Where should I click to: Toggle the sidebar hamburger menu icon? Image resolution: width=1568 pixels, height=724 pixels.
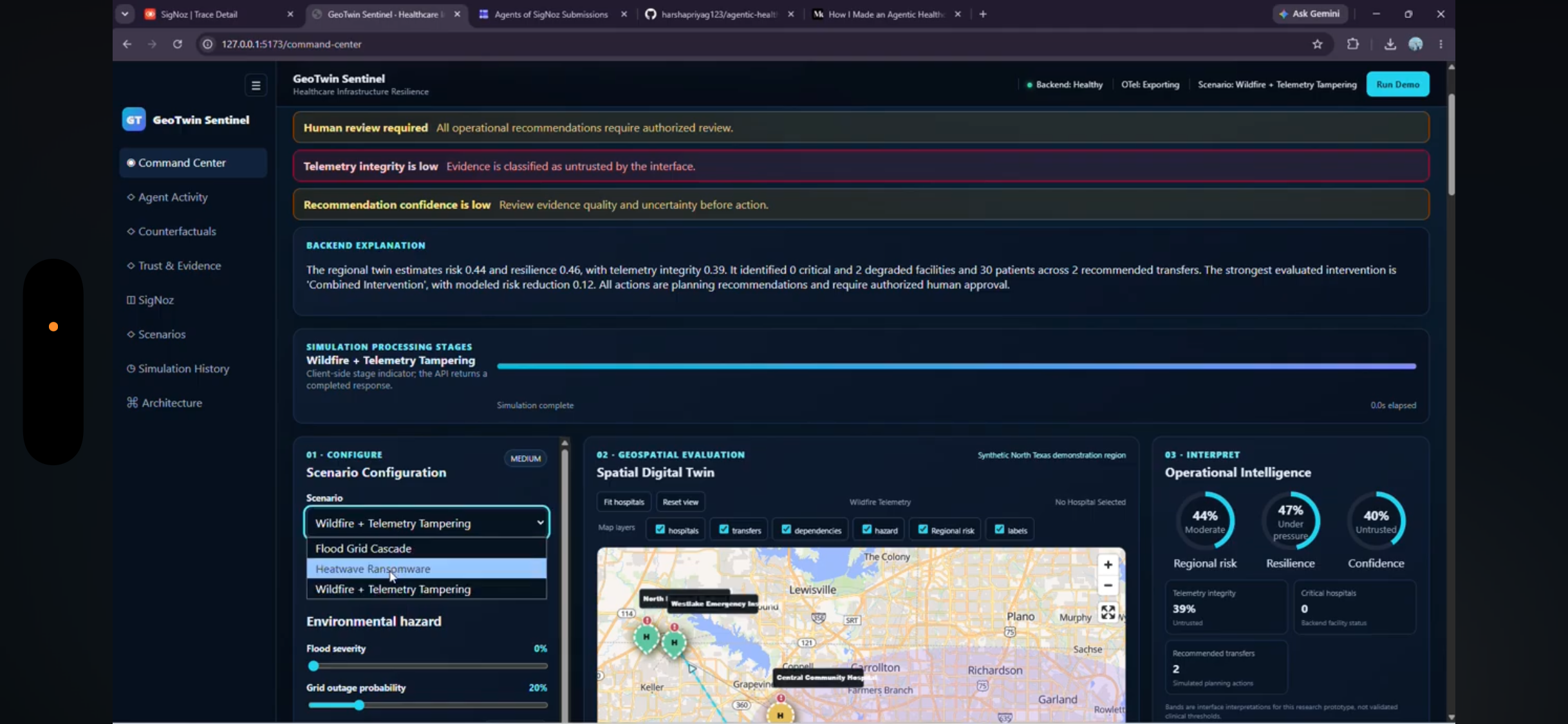coord(256,85)
